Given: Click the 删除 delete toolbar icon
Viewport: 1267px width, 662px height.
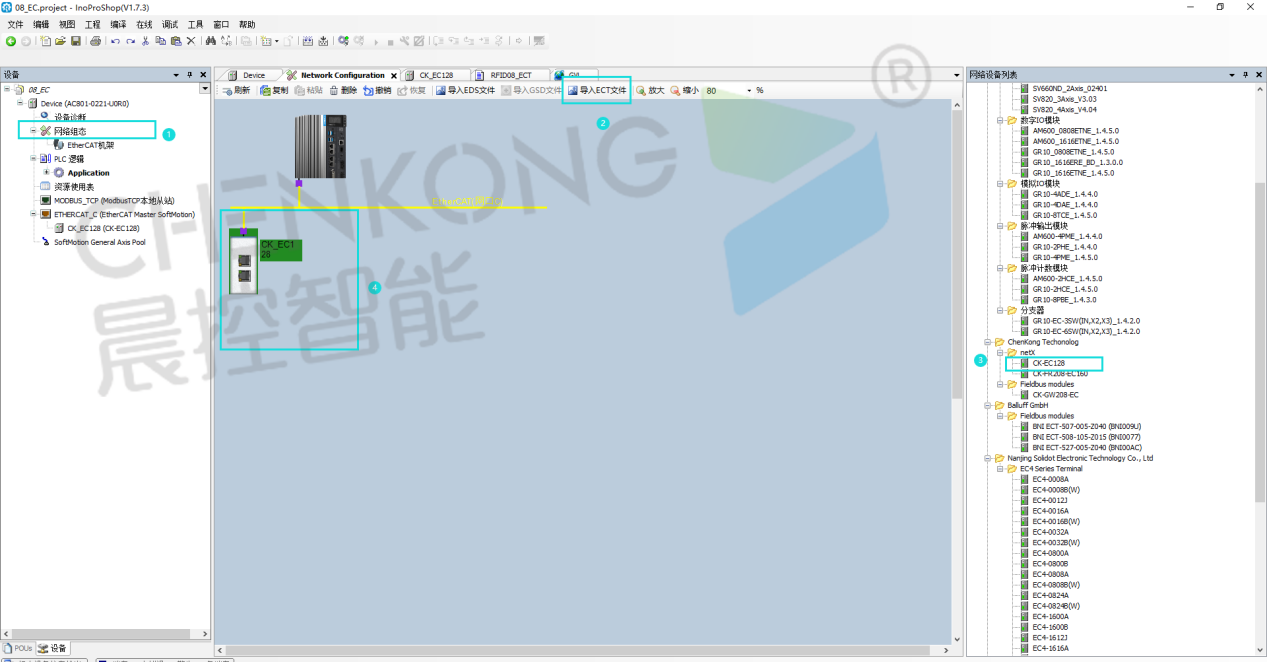Looking at the screenshot, I should 342,90.
